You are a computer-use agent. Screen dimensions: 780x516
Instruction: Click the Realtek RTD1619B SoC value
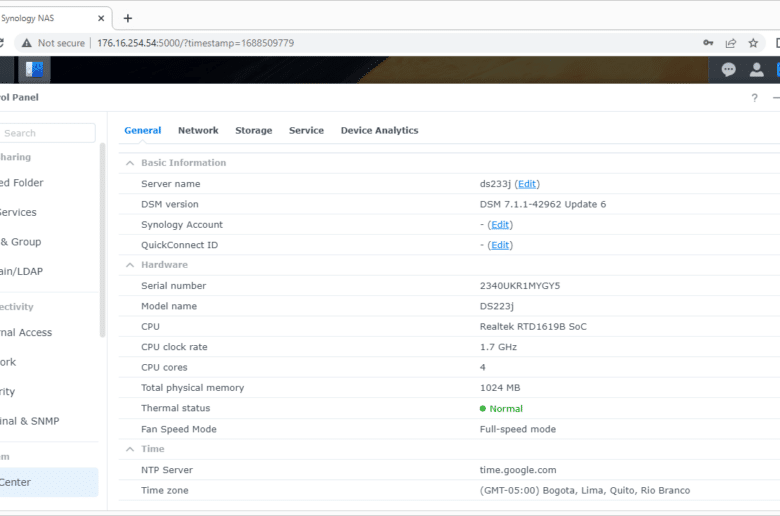[533, 326]
